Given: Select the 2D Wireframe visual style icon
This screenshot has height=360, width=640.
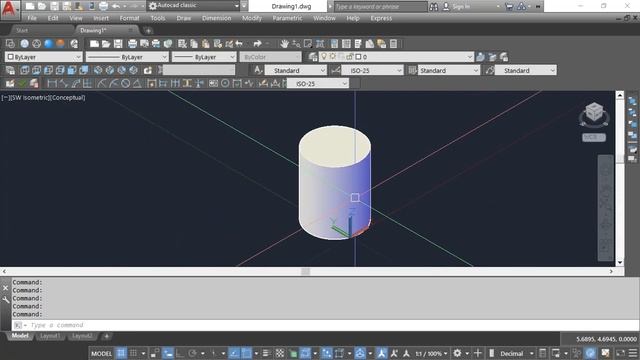Looking at the screenshot, I should (x=10, y=44).
